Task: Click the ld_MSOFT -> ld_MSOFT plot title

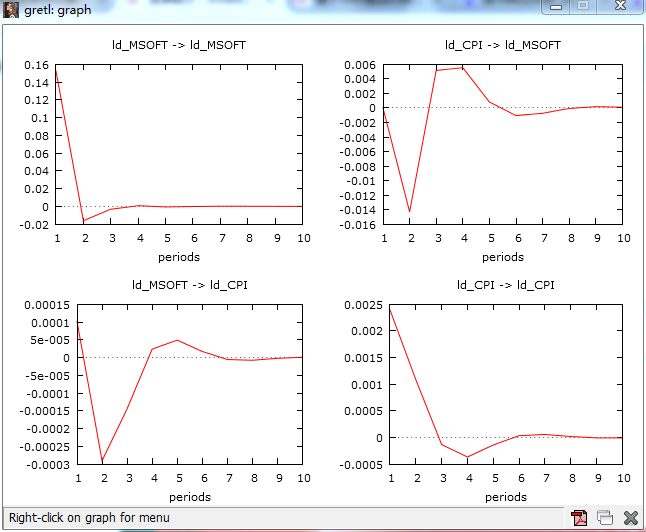Action: point(179,45)
